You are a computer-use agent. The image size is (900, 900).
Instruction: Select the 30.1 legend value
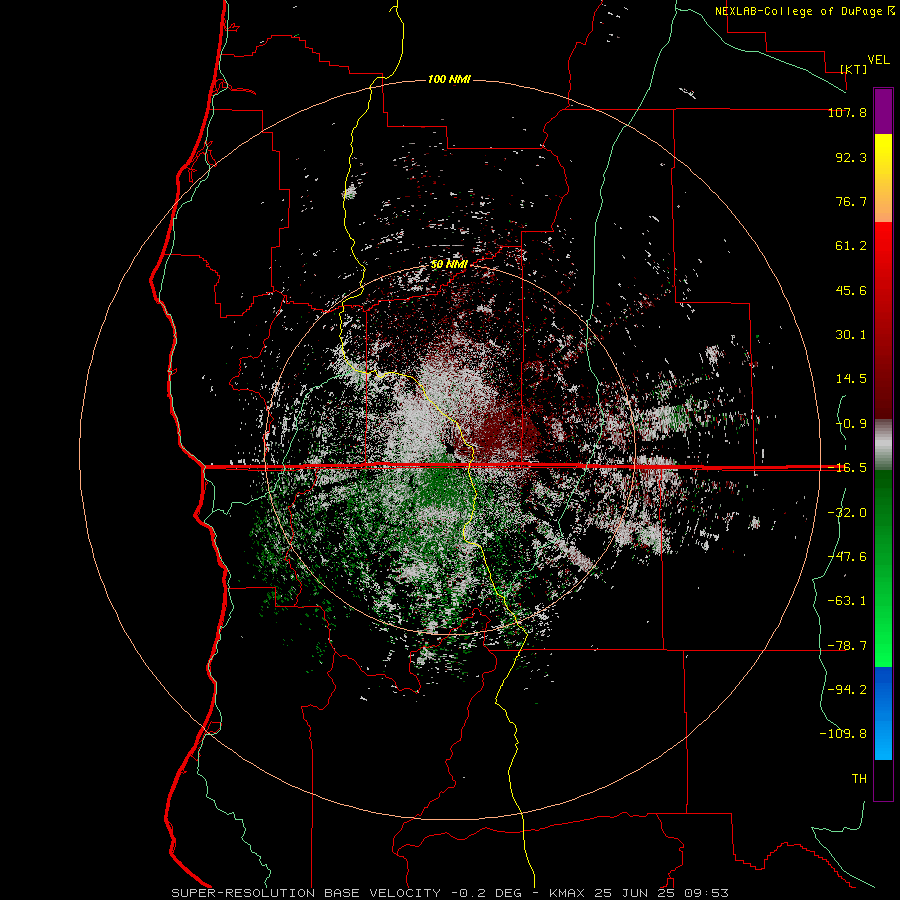[851, 335]
